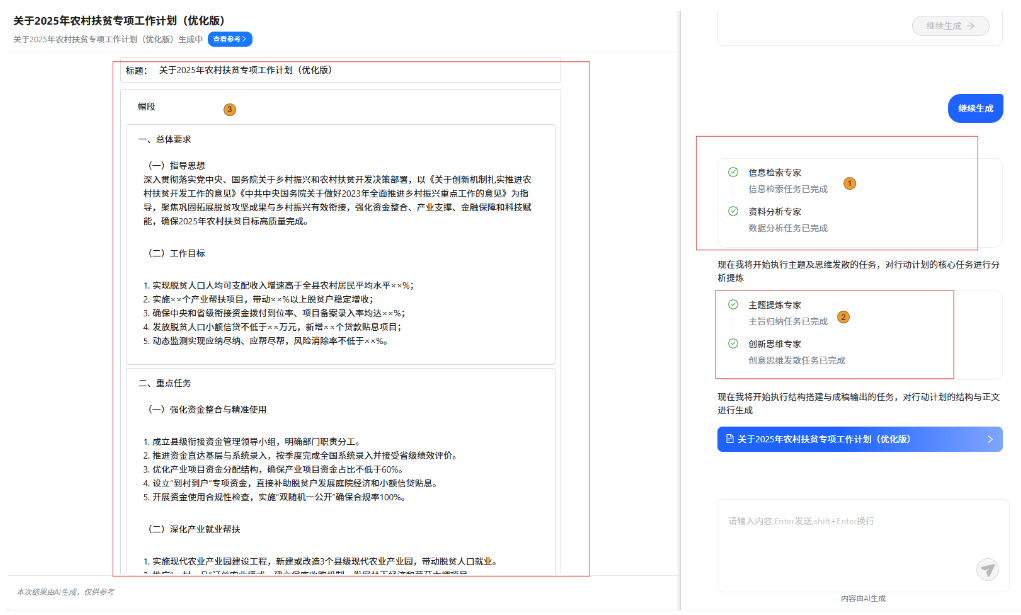The image size is (1021, 615).
Task: Click the （二）深化产业就业帮扶 subsection heading
Action: tap(194, 528)
